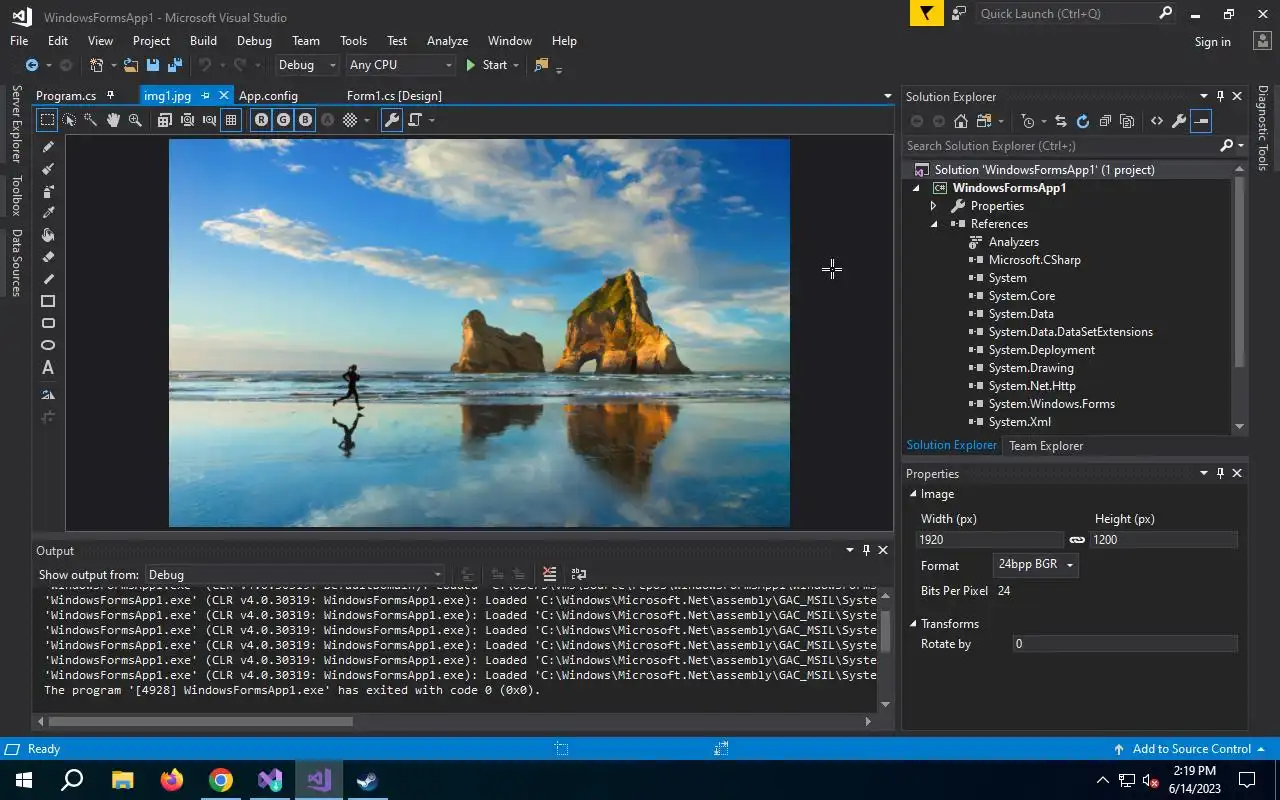Select the Pan (hand) tool
This screenshot has height=800, width=1280.
(113, 120)
